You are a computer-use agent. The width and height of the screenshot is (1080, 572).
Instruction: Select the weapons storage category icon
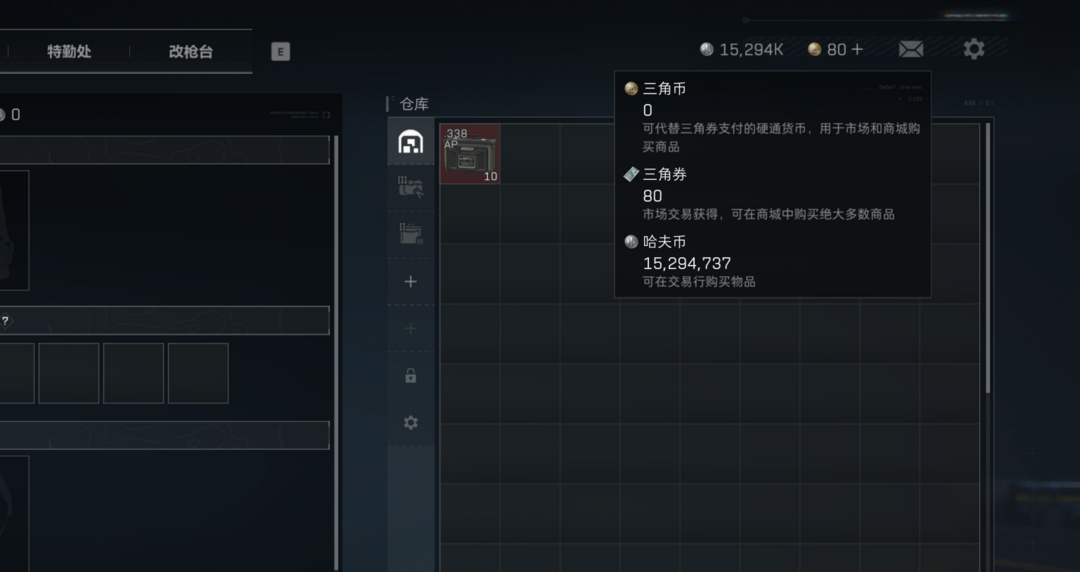[411, 187]
